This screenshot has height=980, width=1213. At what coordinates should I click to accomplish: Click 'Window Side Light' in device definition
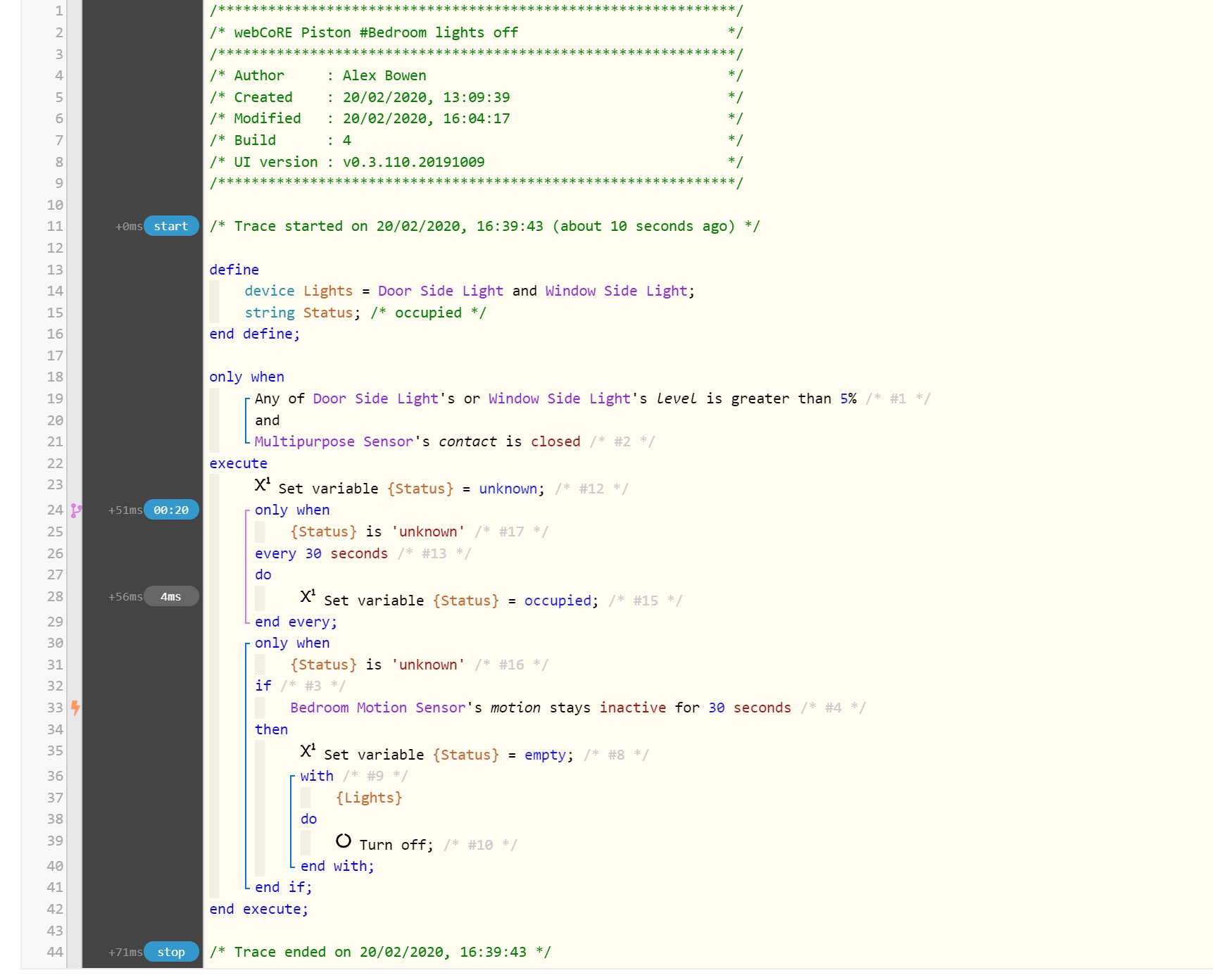(616, 291)
